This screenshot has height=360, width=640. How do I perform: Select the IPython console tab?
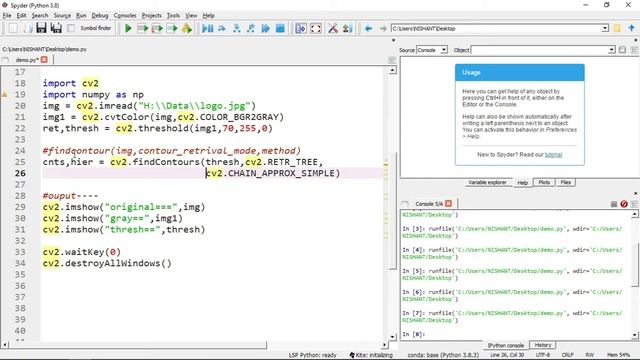tap(505, 345)
